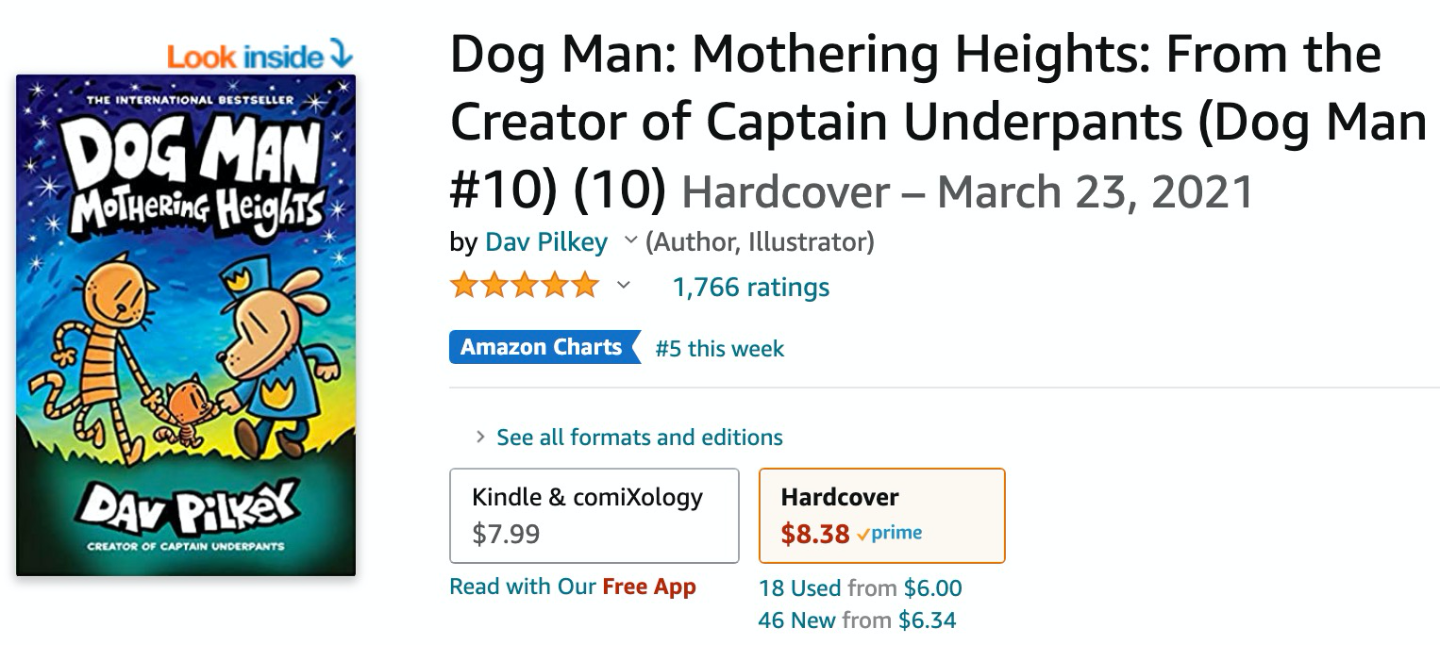1440x645 pixels.
Task: View 18 Used offers from $6.00
Action: (860, 588)
